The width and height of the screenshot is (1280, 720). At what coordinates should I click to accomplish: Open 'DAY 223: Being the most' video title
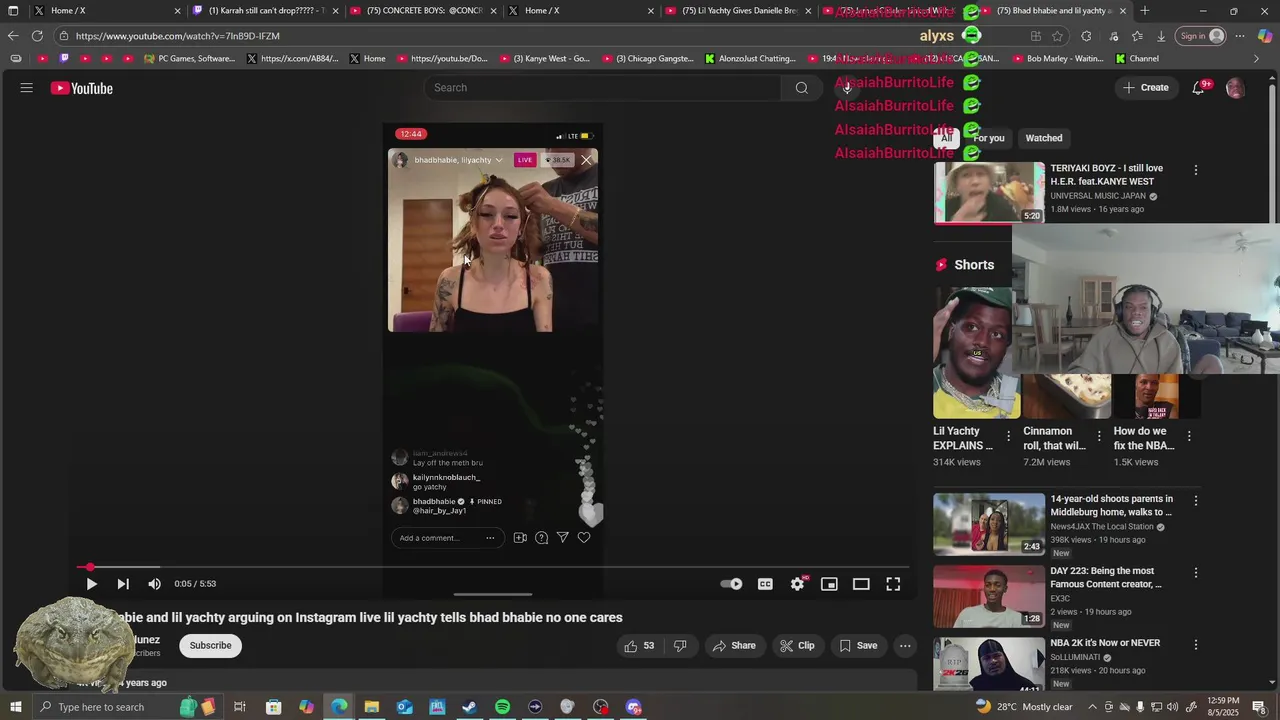click(1106, 578)
